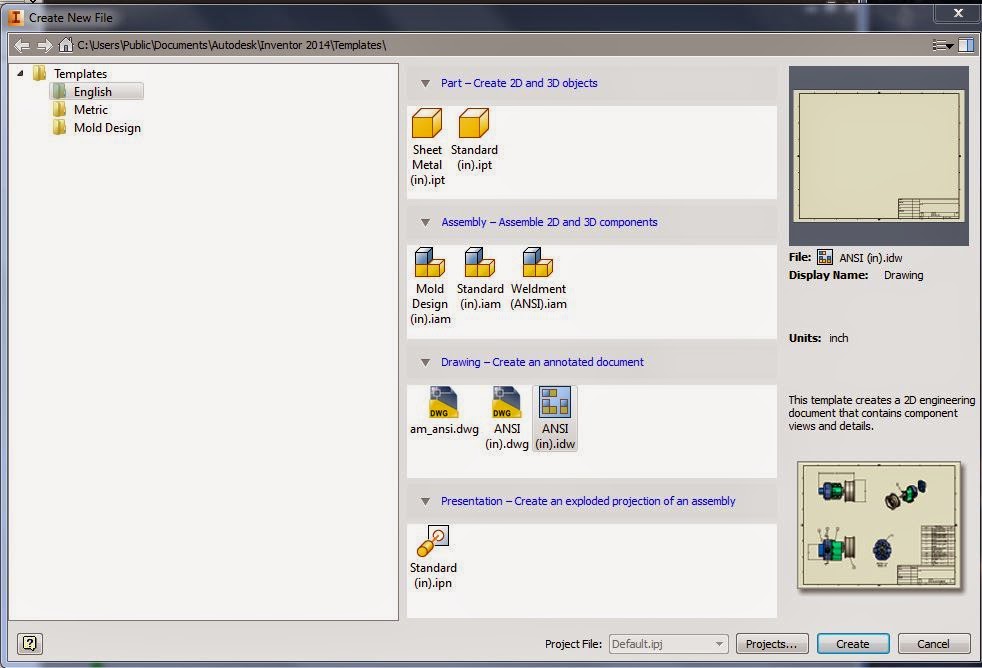Click the Home icon in path bar
This screenshot has width=982, height=668.
[x=65, y=45]
